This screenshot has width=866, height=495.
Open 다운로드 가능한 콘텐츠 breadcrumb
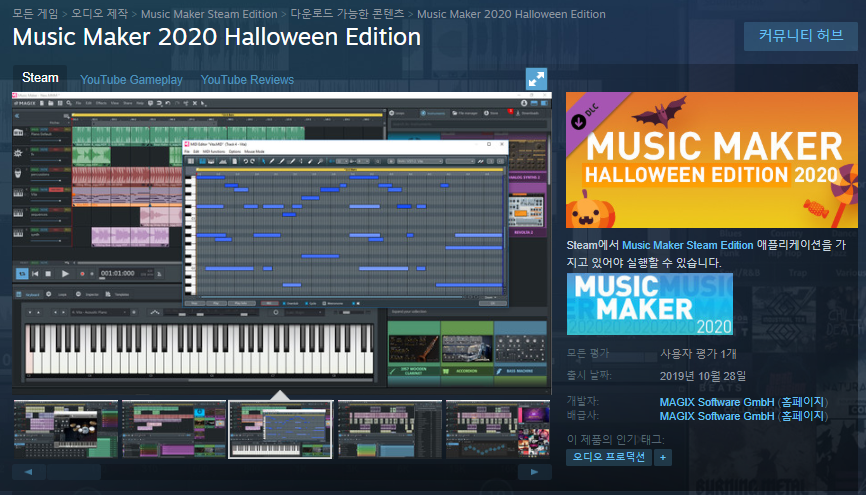click(347, 14)
